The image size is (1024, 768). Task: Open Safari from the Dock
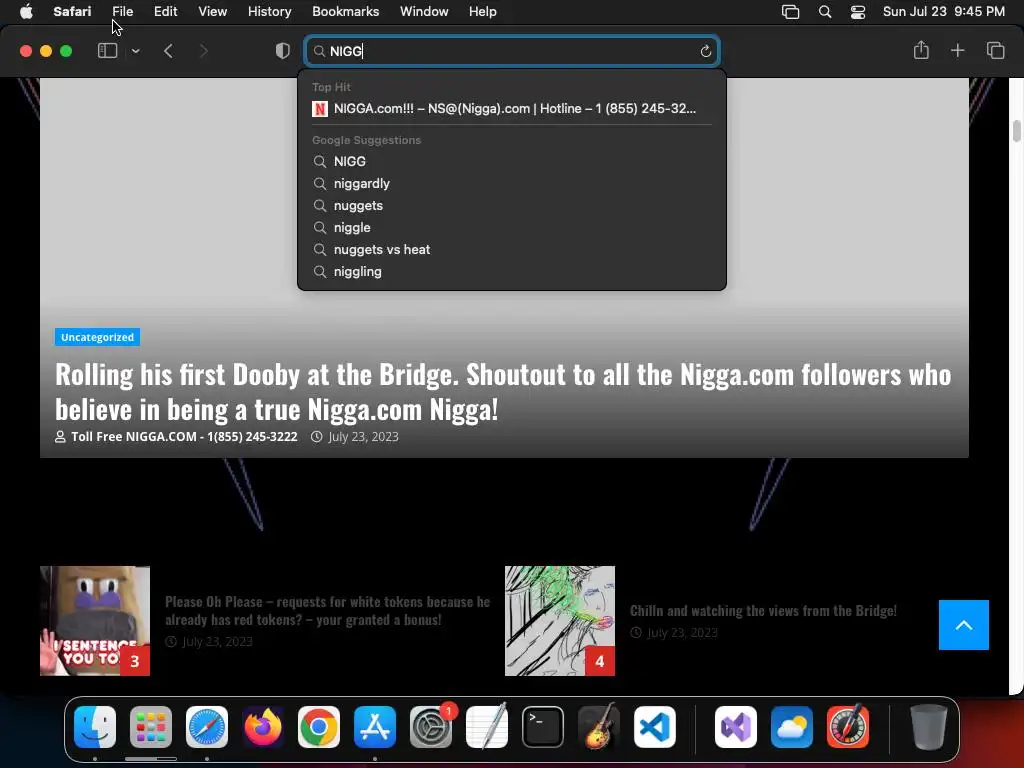pyautogui.click(x=206, y=727)
